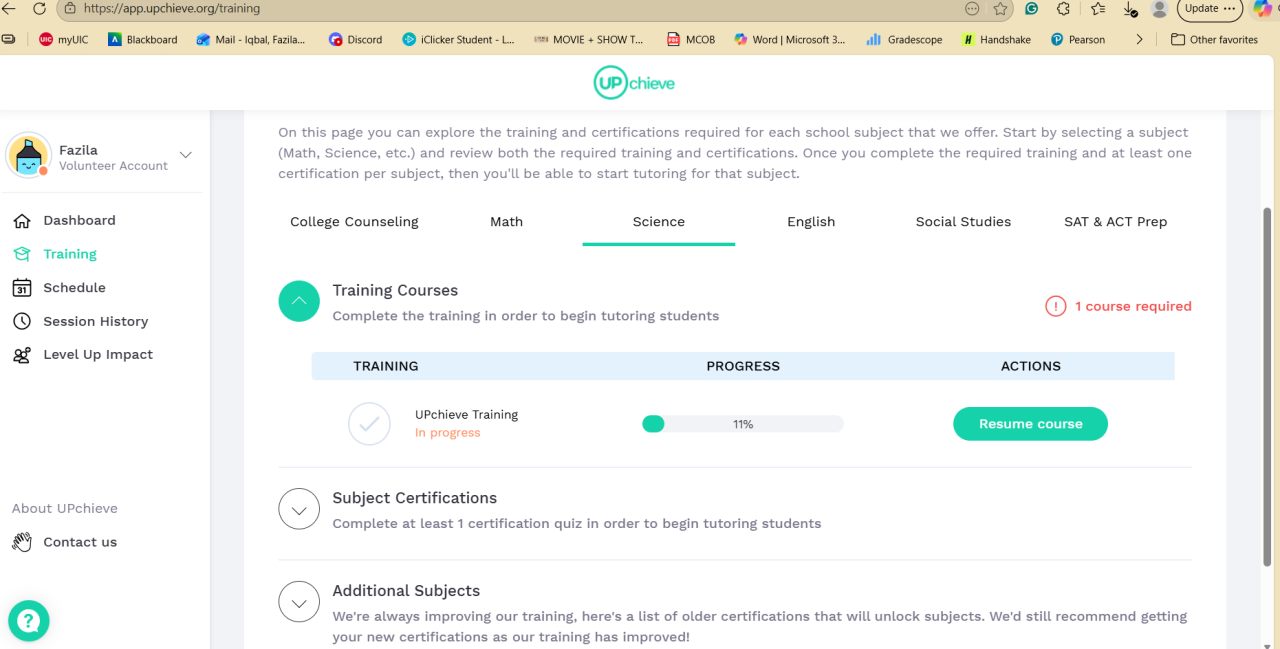Click the Dashboard home icon
Screen dimensions: 1280x649
click(x=21, y=221)
